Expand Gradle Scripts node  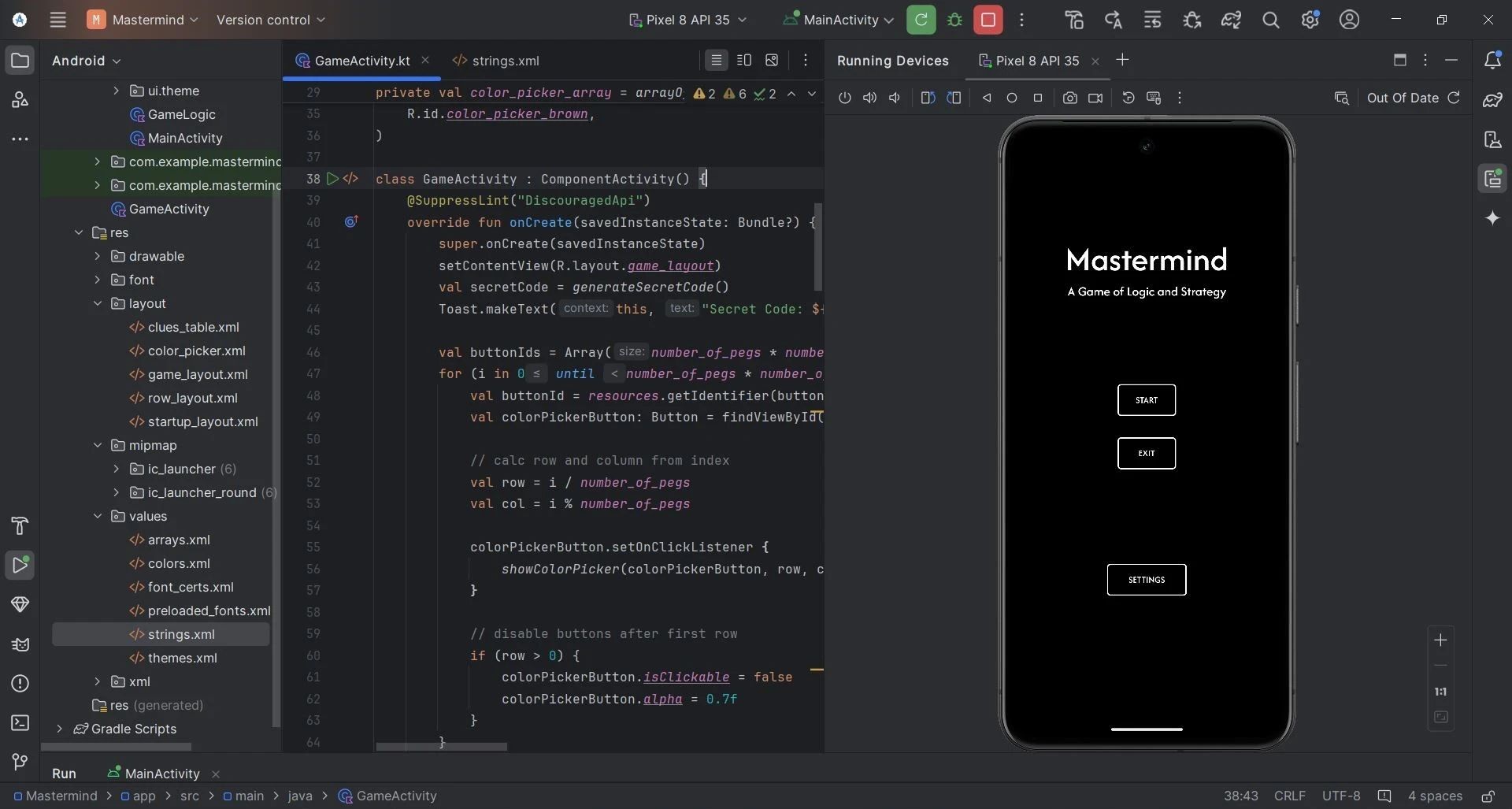click(x=59, y=729)
